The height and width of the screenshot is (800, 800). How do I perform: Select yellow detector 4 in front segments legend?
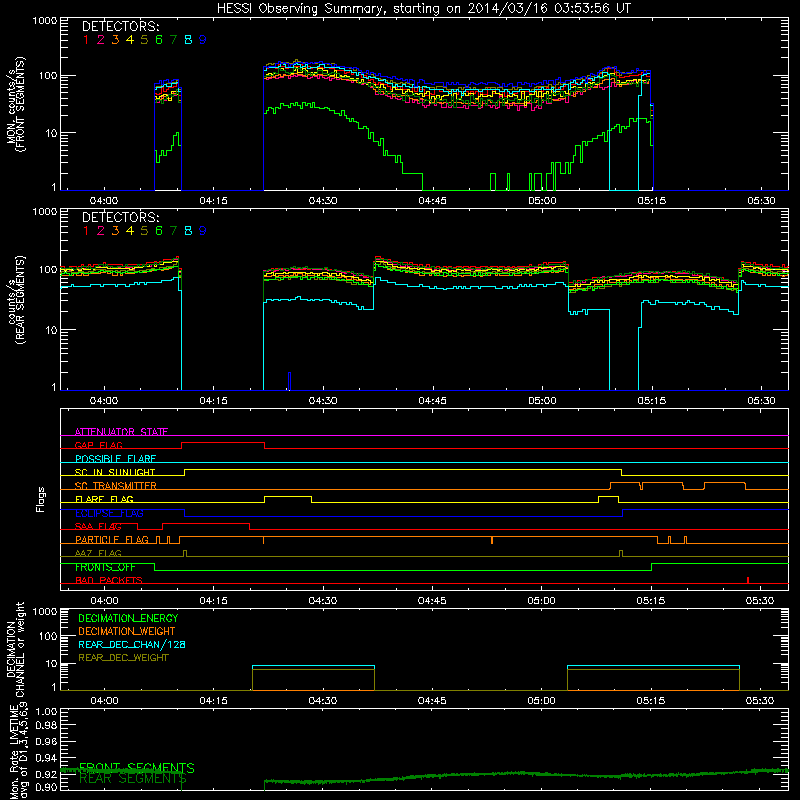point(130,40)
